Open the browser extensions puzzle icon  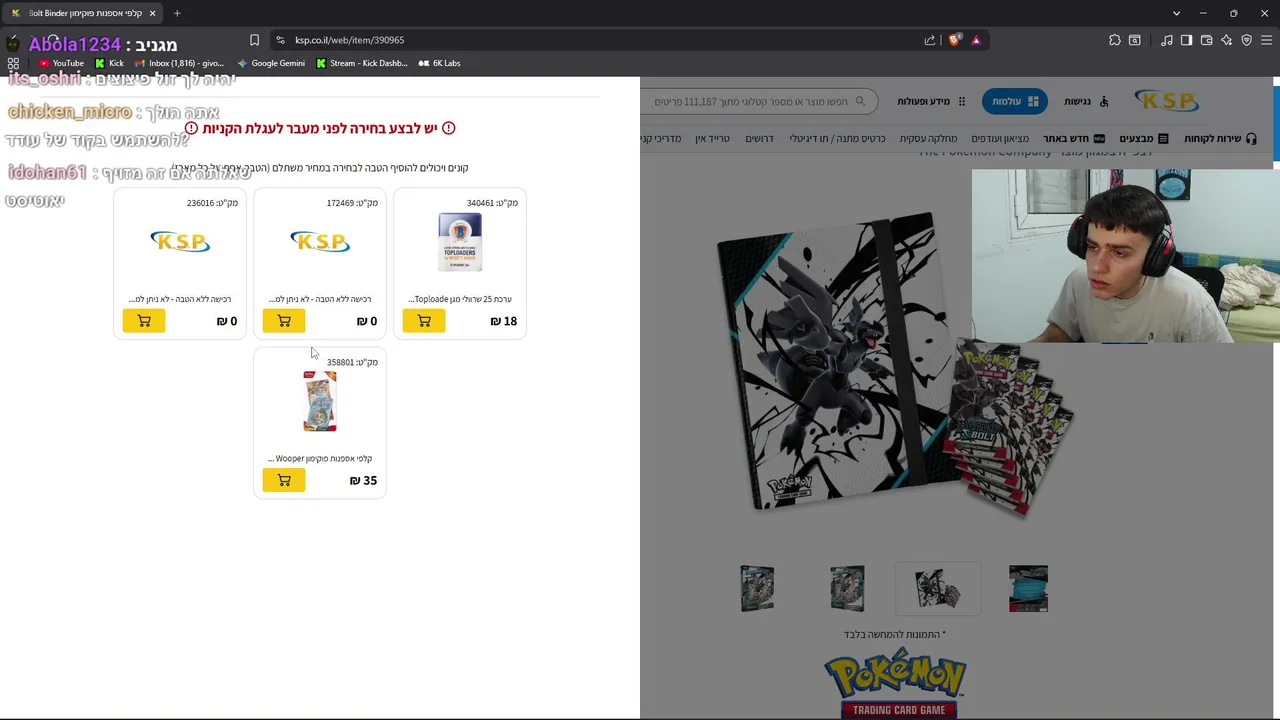(1115, 40)
